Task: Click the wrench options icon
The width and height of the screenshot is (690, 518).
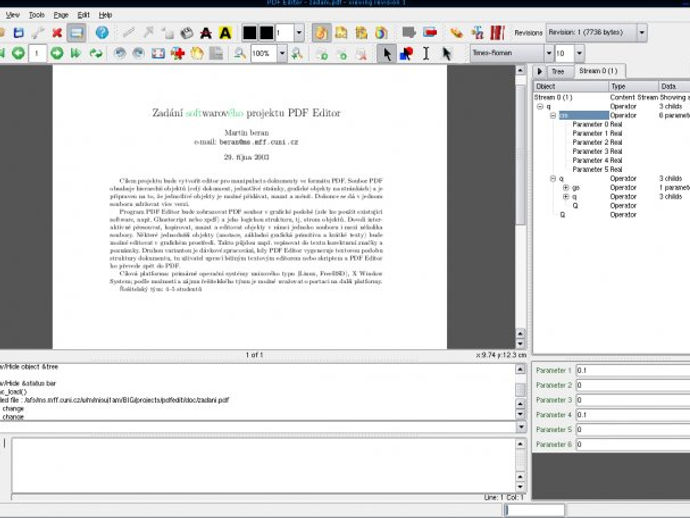Action: [38, 33]
